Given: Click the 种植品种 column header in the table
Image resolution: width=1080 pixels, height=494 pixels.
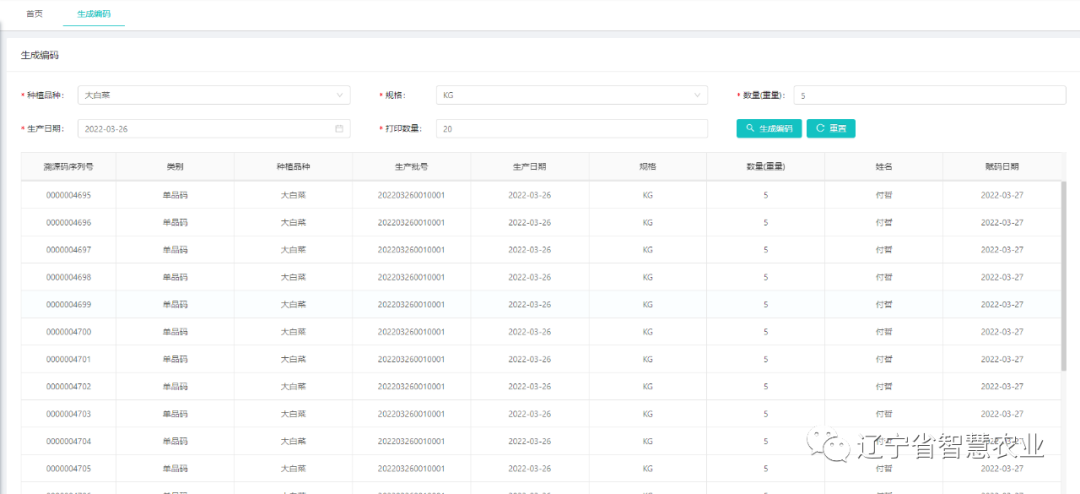Looking at the screenshot, I should [293, 167].
